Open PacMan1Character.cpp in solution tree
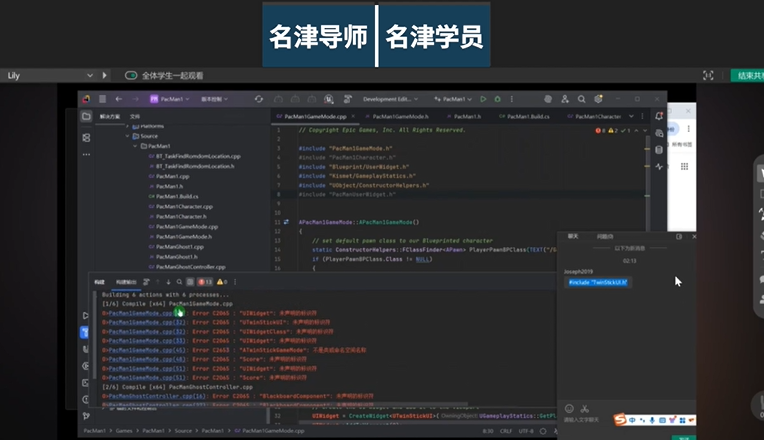The width and height of the screenshot is (764, 440). [181, 206]
